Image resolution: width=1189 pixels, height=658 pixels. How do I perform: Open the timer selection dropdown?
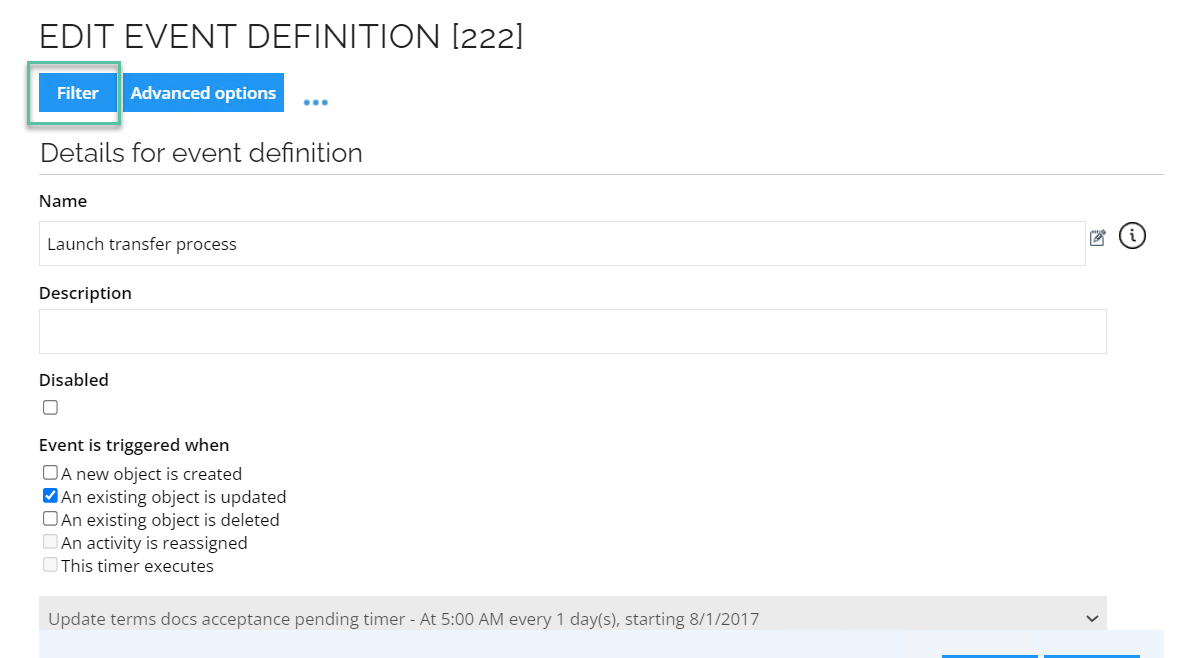pyautogui.click(x=573, y=617)
